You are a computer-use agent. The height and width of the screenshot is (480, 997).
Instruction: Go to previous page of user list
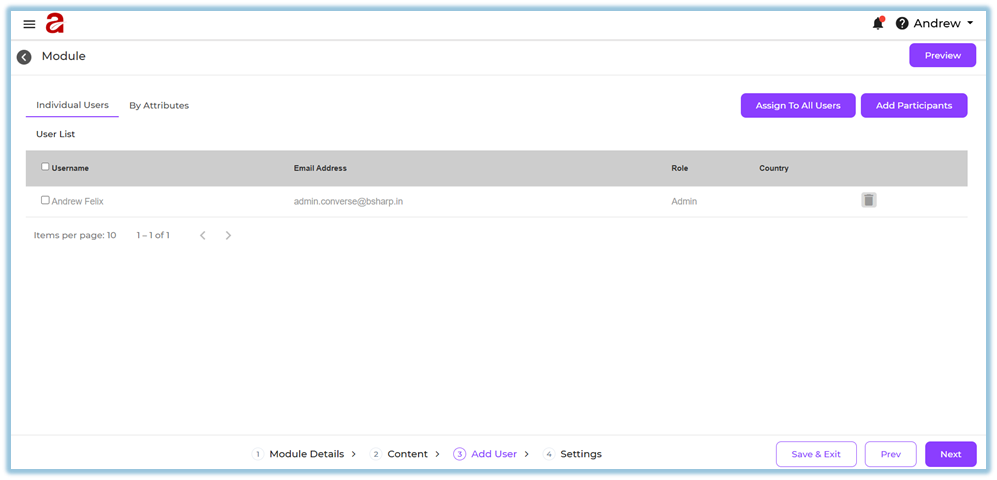(x=202, y=235)
